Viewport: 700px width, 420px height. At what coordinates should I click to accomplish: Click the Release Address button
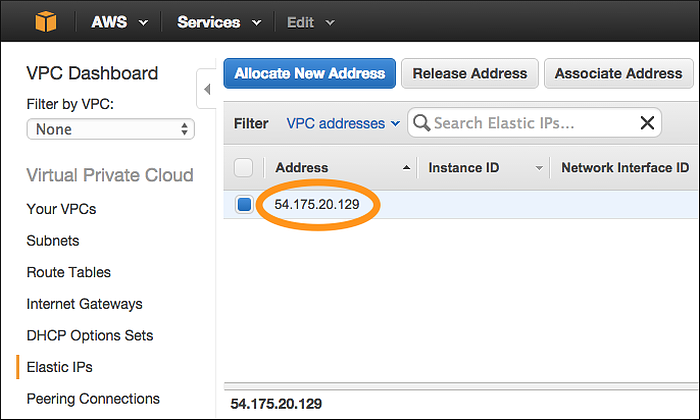coord(470,73)
